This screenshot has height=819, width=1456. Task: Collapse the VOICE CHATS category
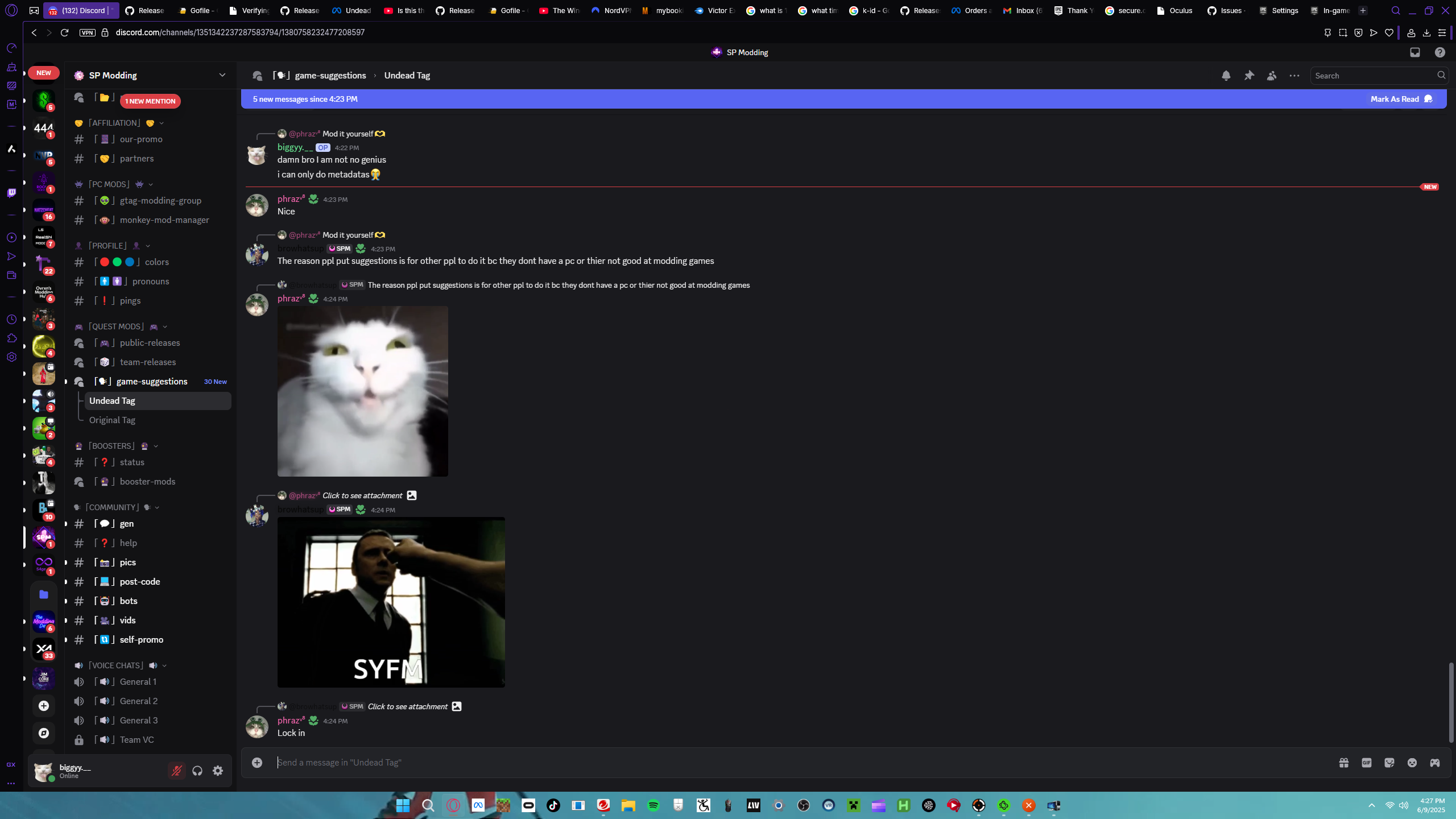point(115,665)
